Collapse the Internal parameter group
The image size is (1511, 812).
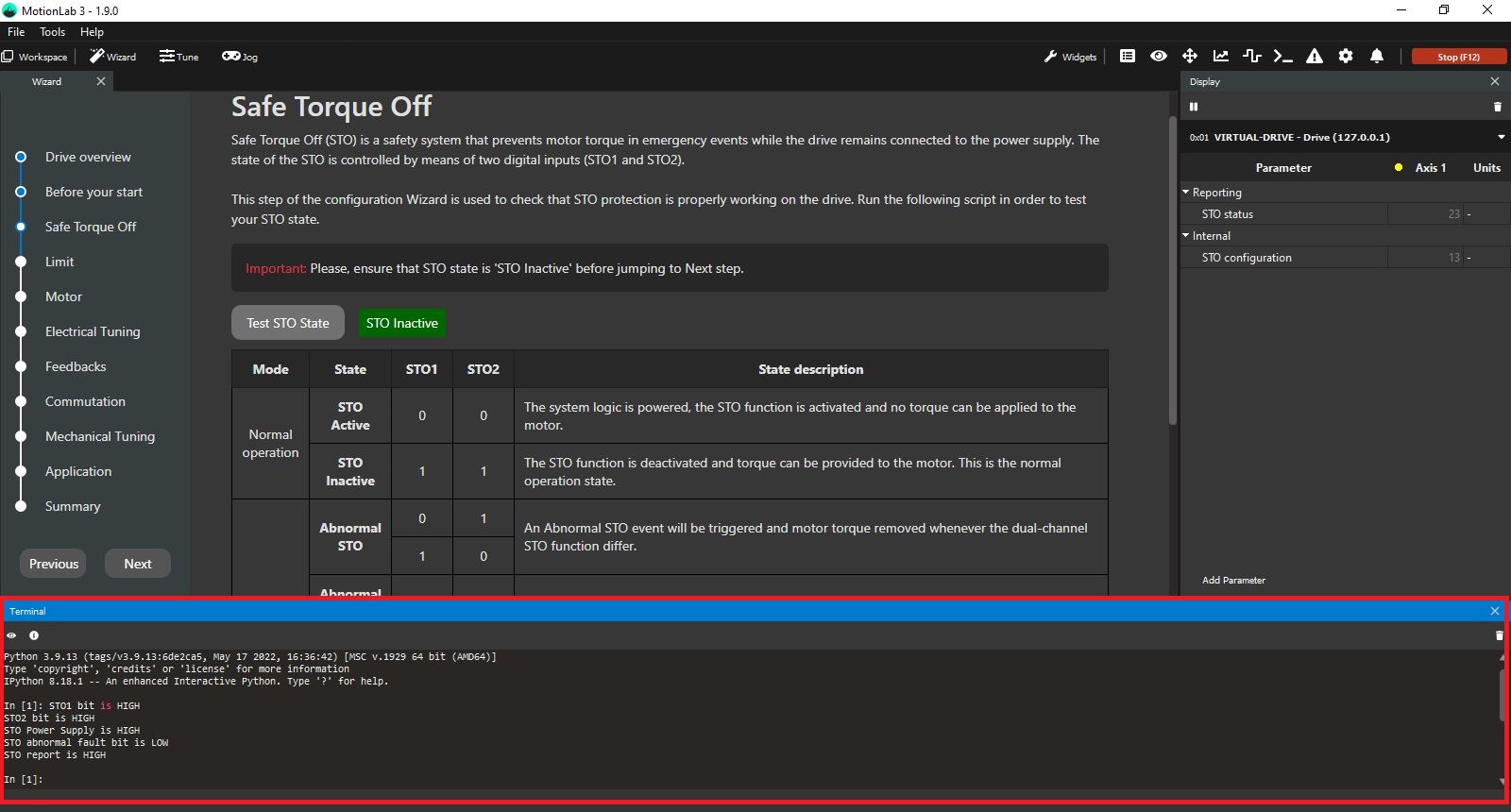click(1186, 236)
